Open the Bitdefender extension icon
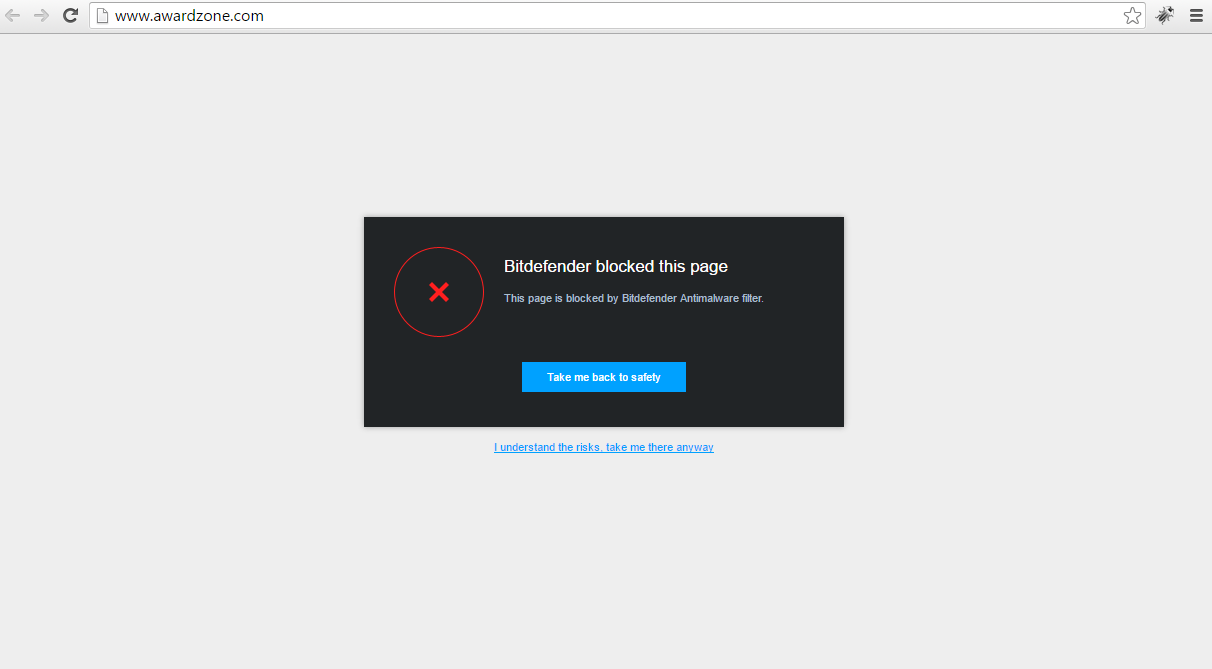Screen dimensions: 1212x669 tap(1165, 16)
